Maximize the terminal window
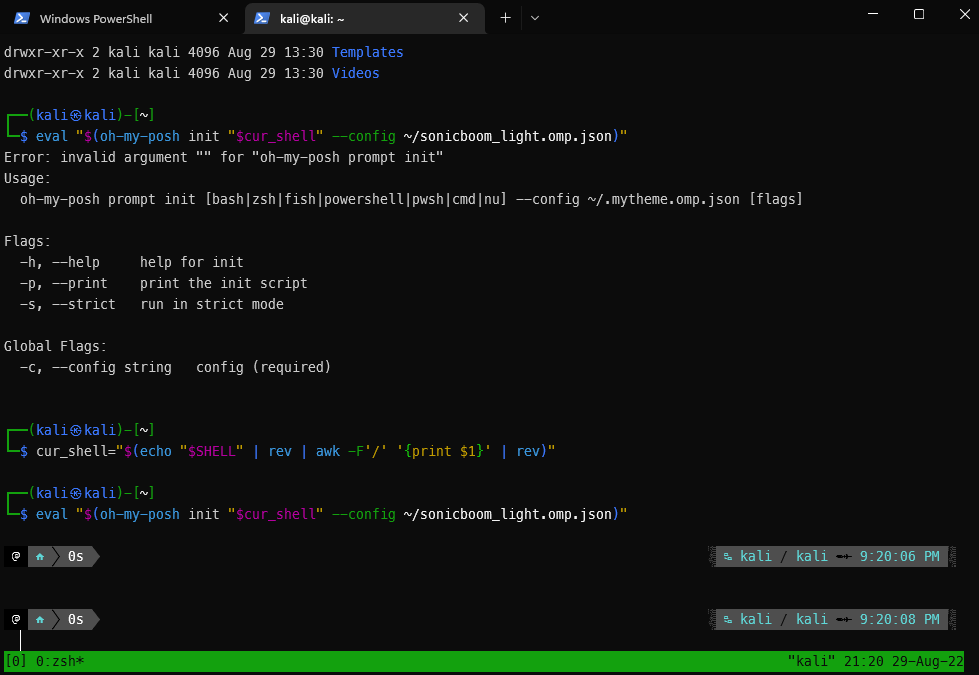Viewport: 979px width, 675px height. coord(918,14)
